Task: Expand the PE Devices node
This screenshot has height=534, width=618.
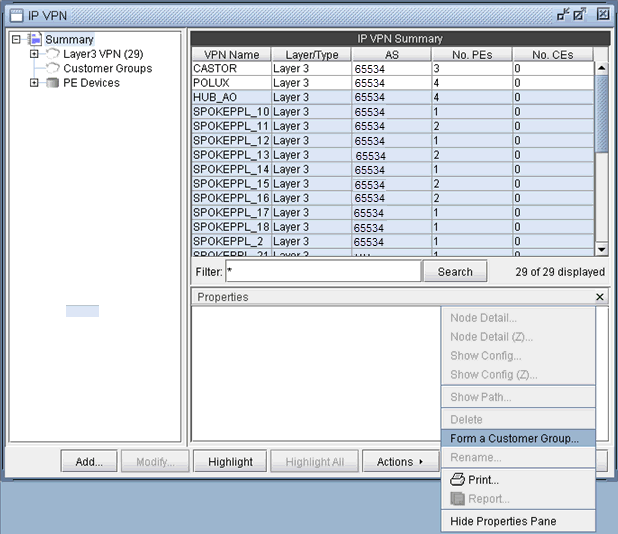Action: pyautogui.click(x=35, y=83)
